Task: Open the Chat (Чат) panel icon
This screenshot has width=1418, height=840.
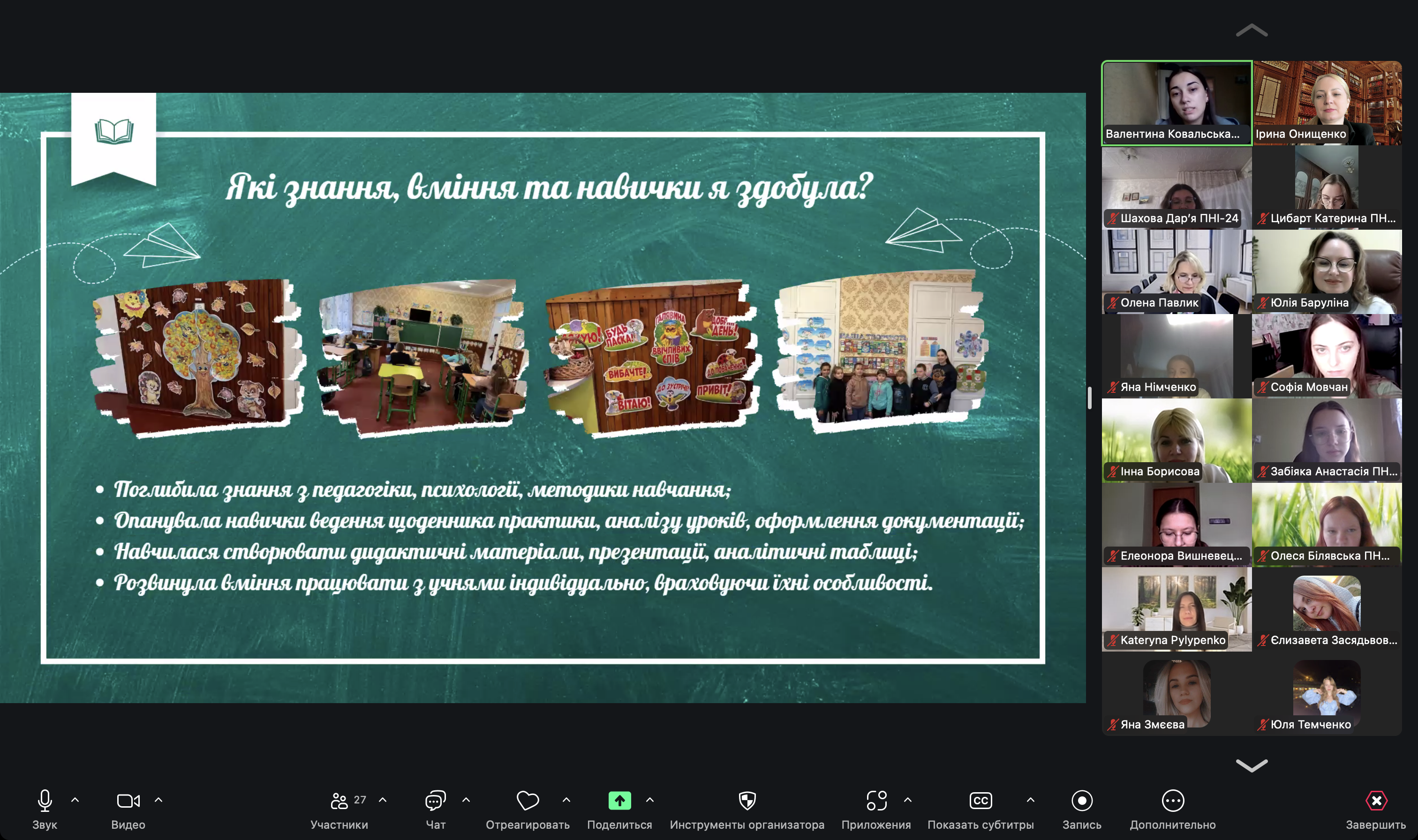Action: (435, 800)
